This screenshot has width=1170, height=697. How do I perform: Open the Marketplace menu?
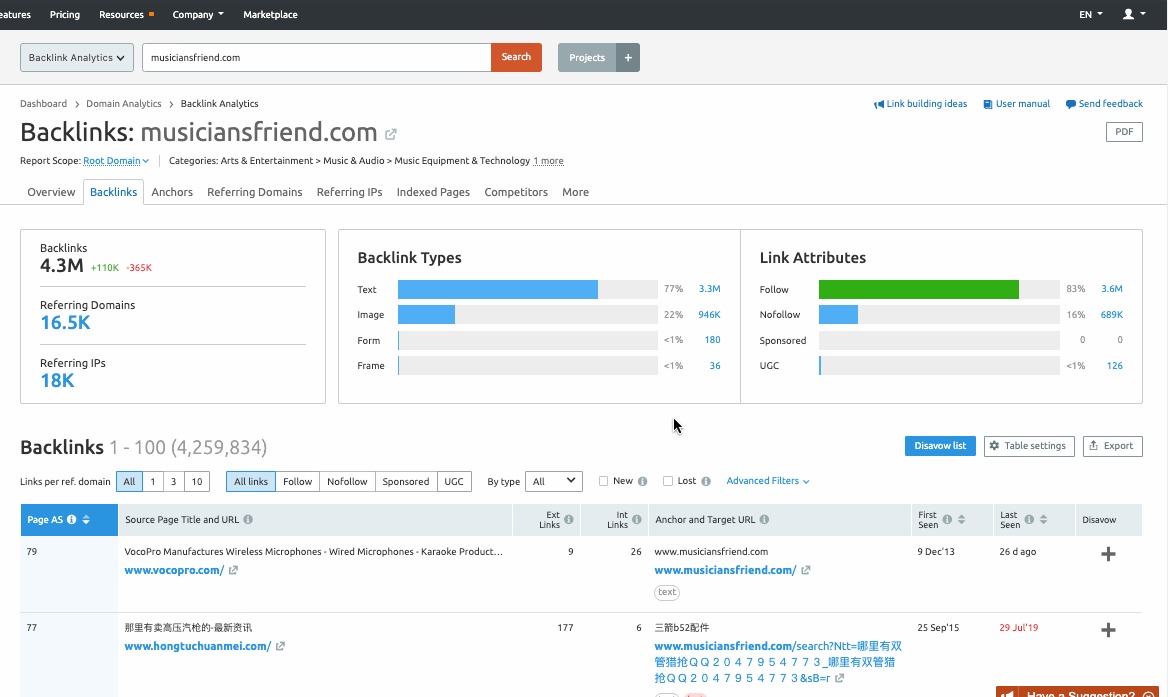(270, 14)
